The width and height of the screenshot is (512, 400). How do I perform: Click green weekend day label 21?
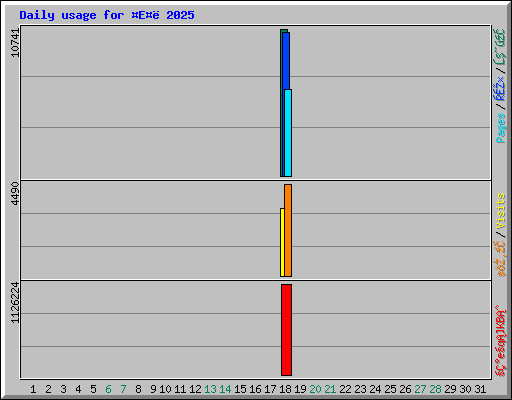pyautogui.click(x=330, y=389)
